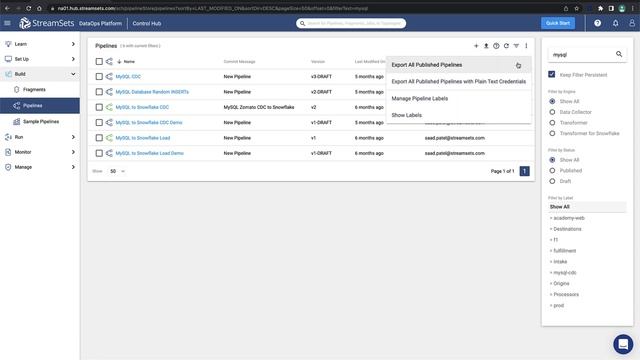Choose Show Labels menu entry
The width and height of the screenshot is (640, 360).
point(458,115)
